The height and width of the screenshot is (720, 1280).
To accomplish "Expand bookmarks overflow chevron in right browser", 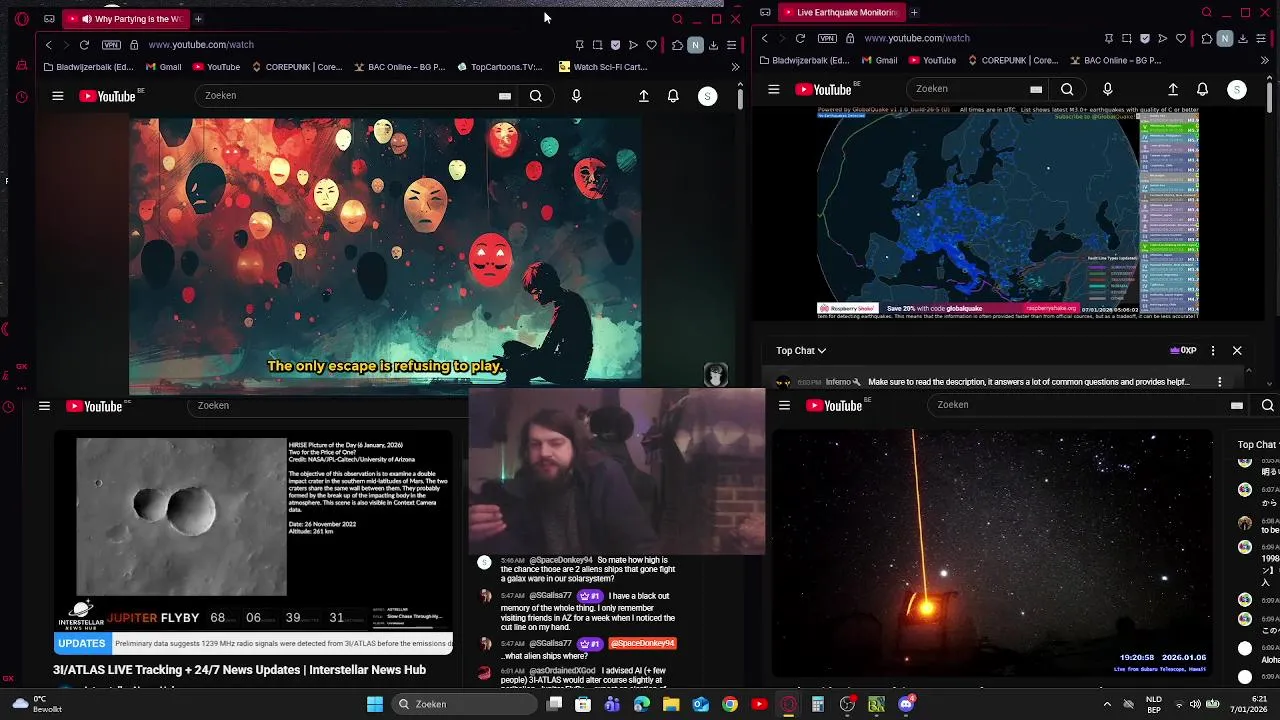I will (x=1264, y=60).
